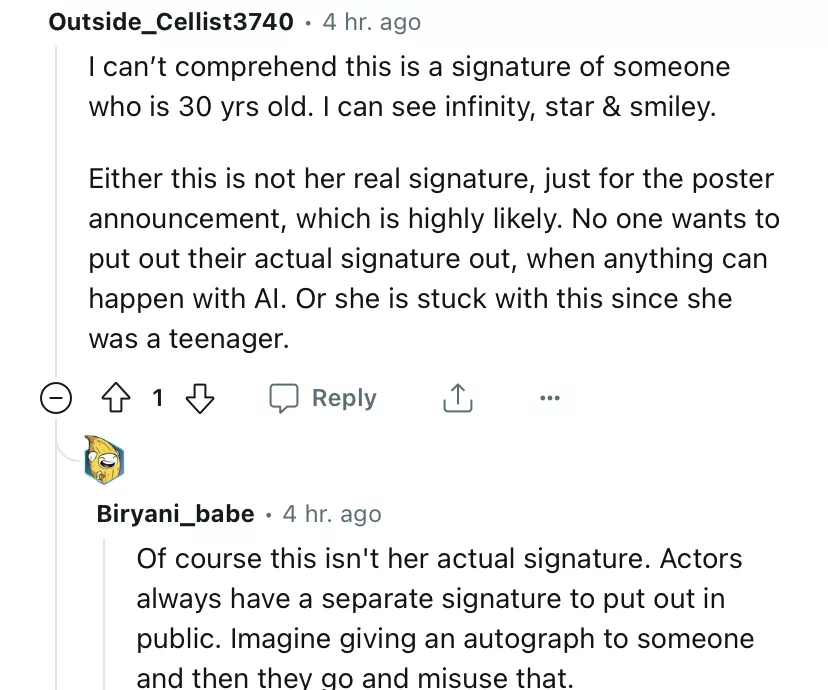Image resolution: width=828 pixels, height=690 pixels.
Task: Downvote Outside_Cellist3740's comment
Action: point(200,399)
